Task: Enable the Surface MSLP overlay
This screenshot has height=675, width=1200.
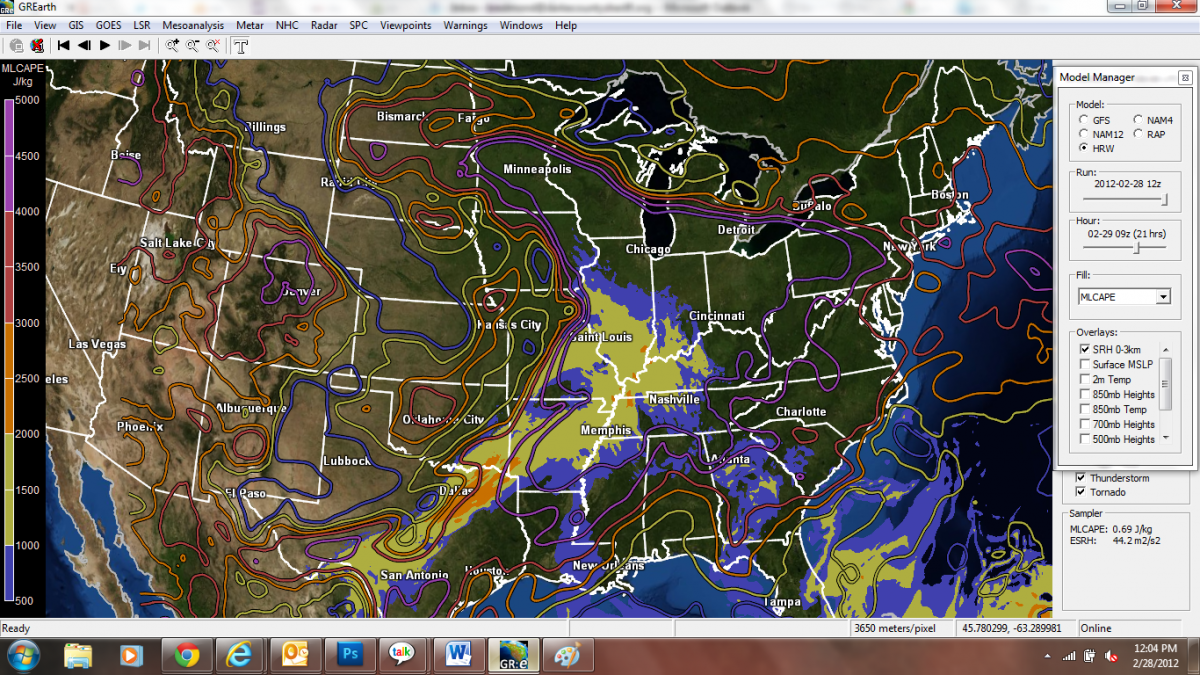Action: (x=1086, y=364)
